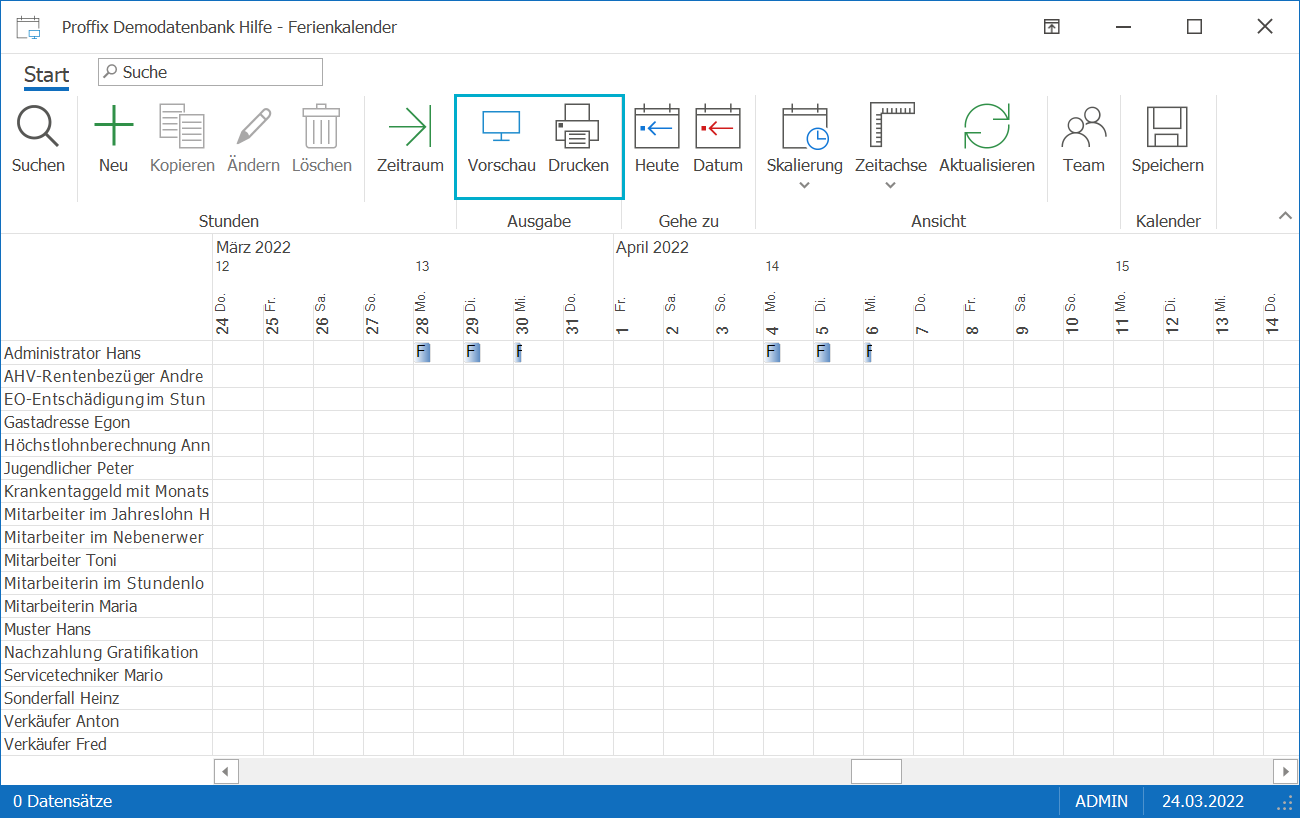This screenshot has width=1300, height=818.
Task: Select the row Mitarbeiterin Maria
Action: 106,606
